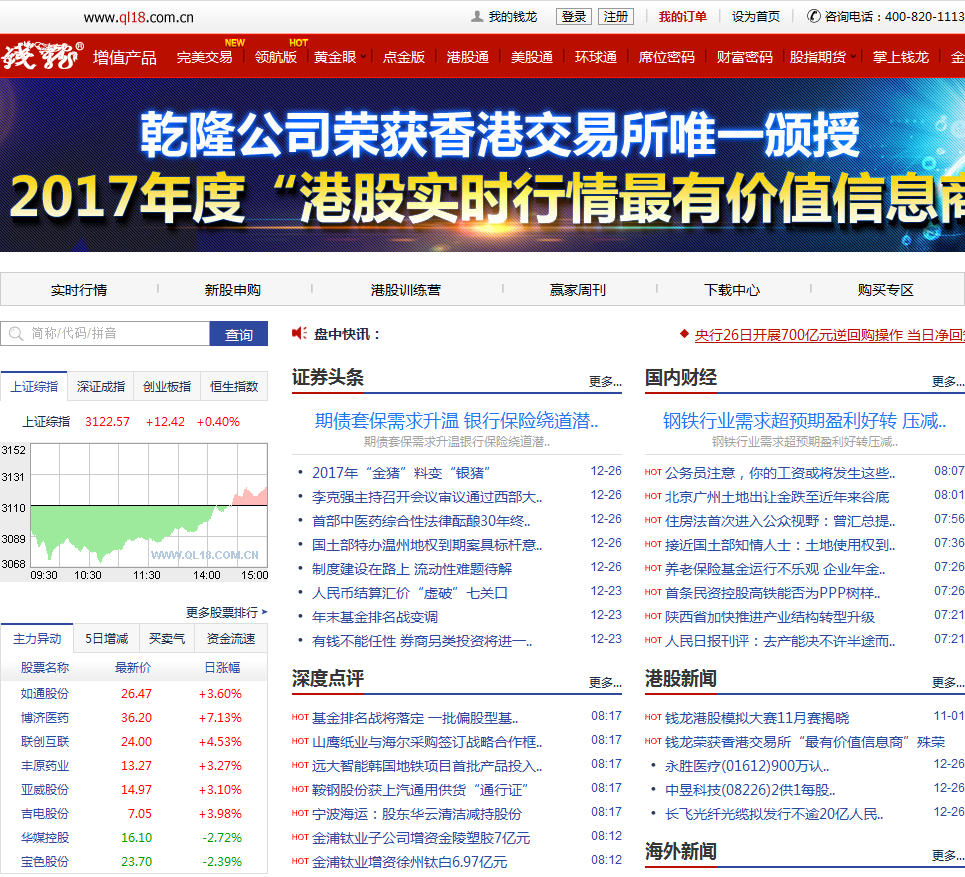965x877 pixels.
Task: Open the 央行26日开展700亿元逆回购 ticker link
Action: (830, 335)
